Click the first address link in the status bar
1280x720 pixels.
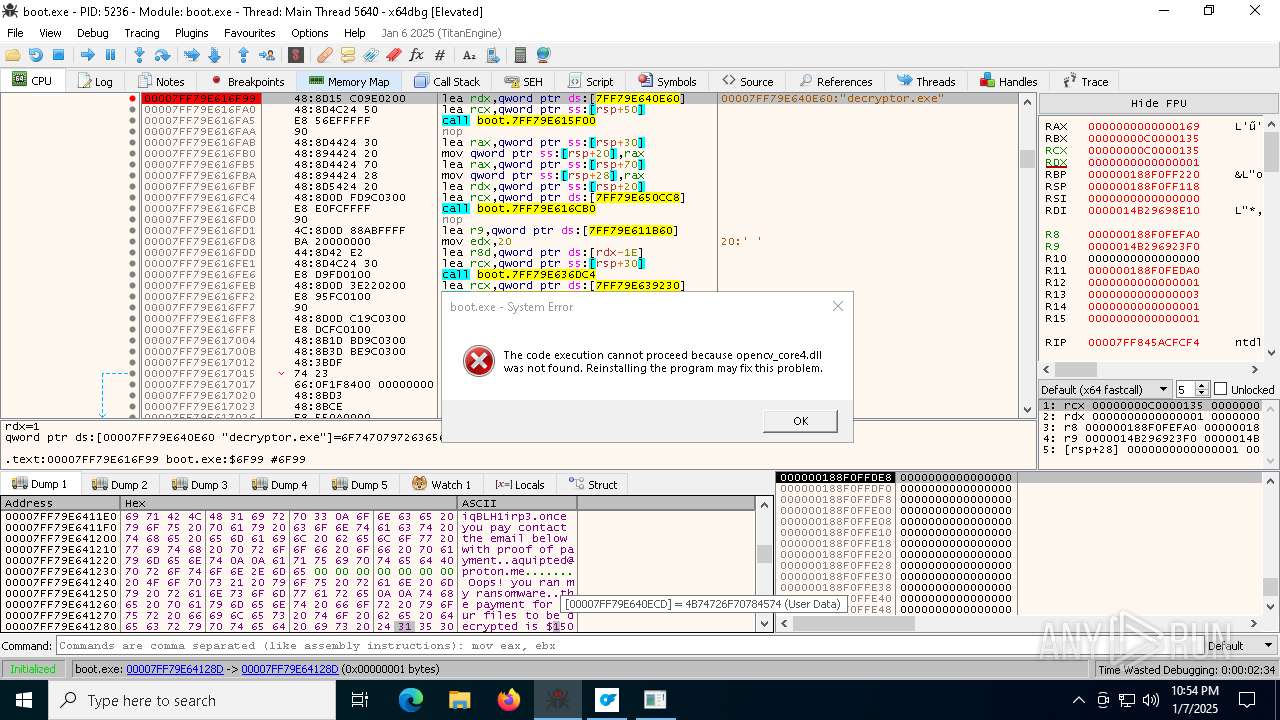coord(175,669)
